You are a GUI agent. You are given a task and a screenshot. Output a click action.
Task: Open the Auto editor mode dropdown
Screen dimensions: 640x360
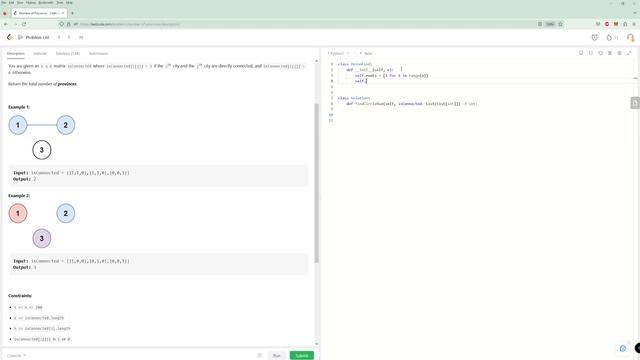coord(366,53)
